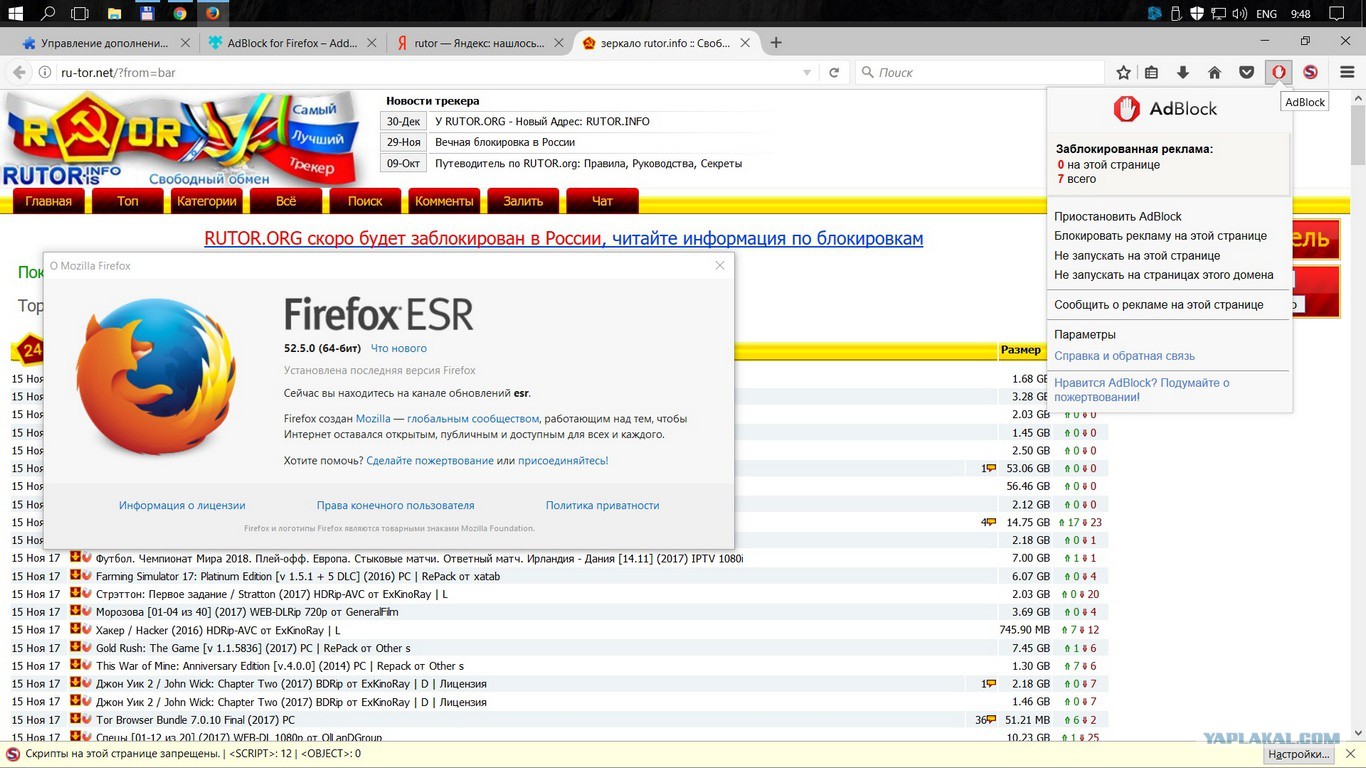Show bookmarks list icon
1366x768 pixels.
[x=1152, y=72]
